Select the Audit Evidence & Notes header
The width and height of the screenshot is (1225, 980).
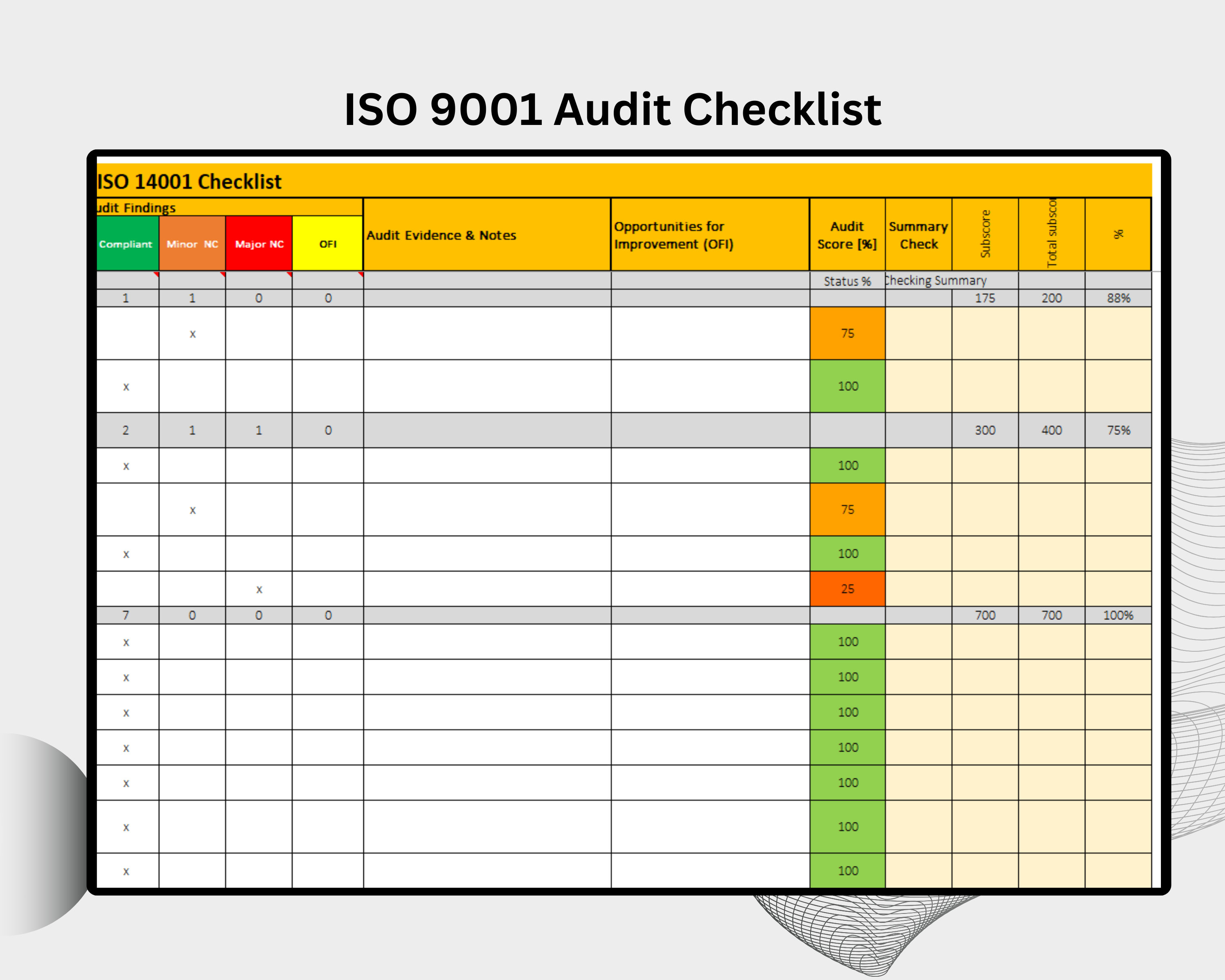(x=486, y=235)
